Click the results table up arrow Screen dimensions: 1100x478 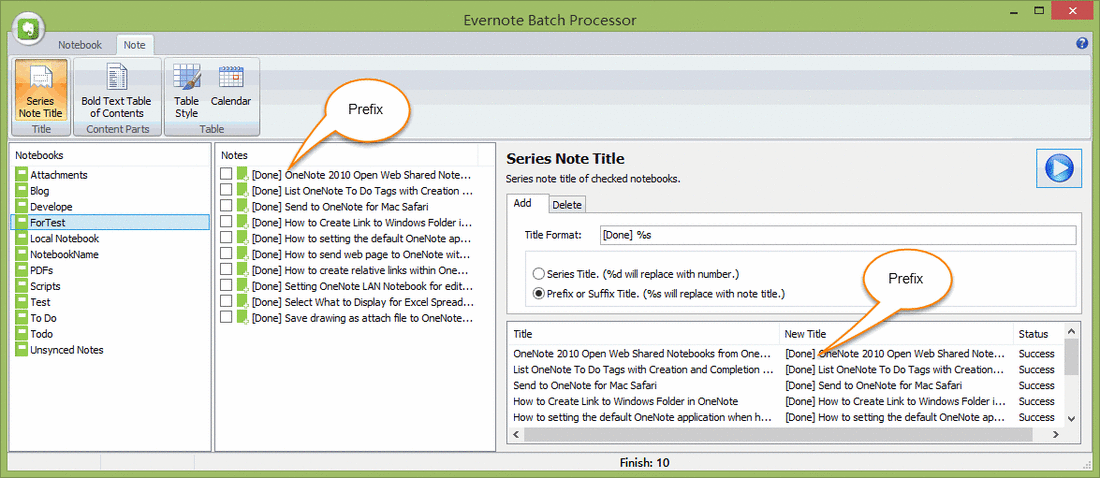coord(1071,331)
